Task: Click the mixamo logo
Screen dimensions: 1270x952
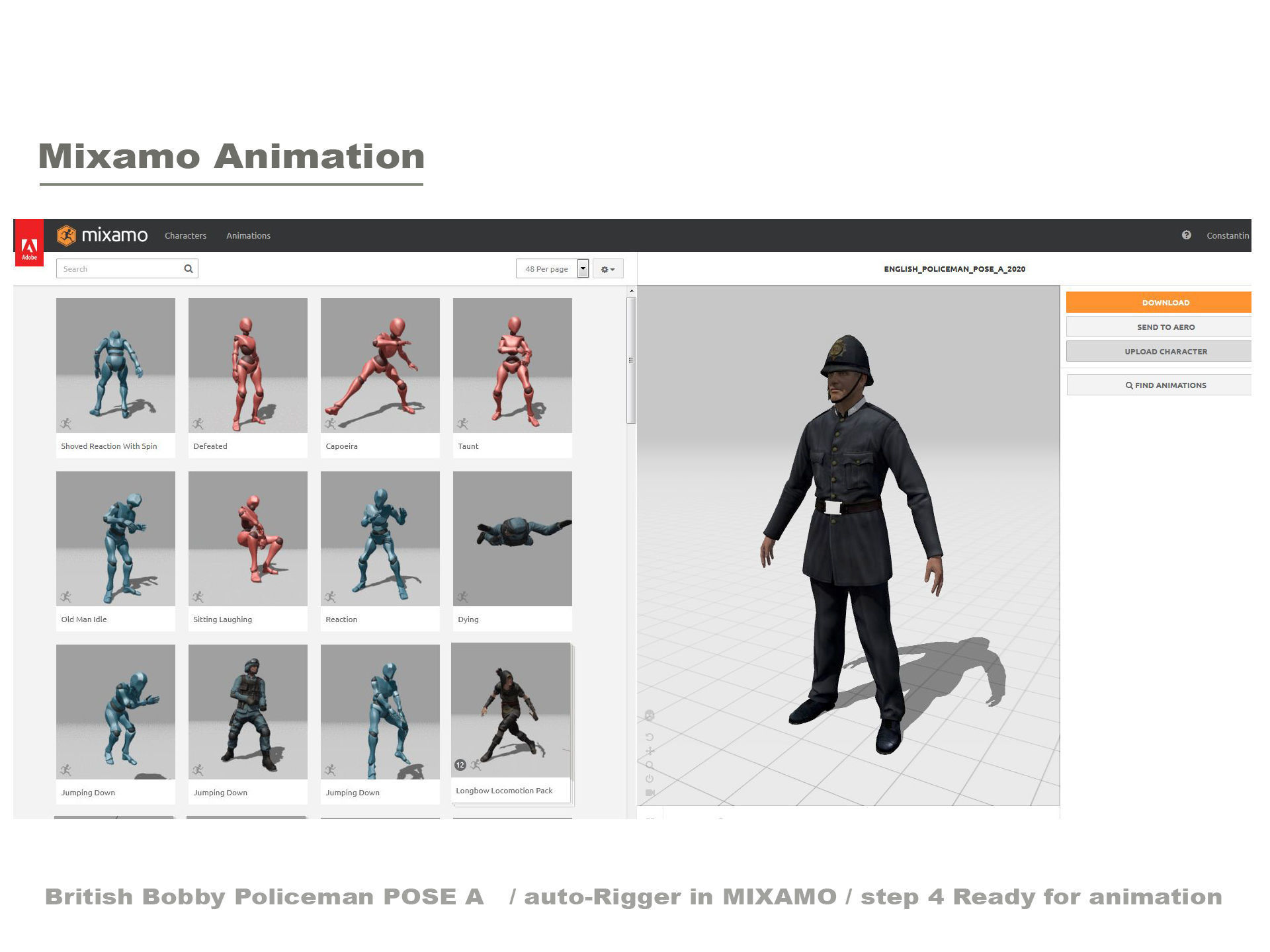Action: [x=103, y=235]
